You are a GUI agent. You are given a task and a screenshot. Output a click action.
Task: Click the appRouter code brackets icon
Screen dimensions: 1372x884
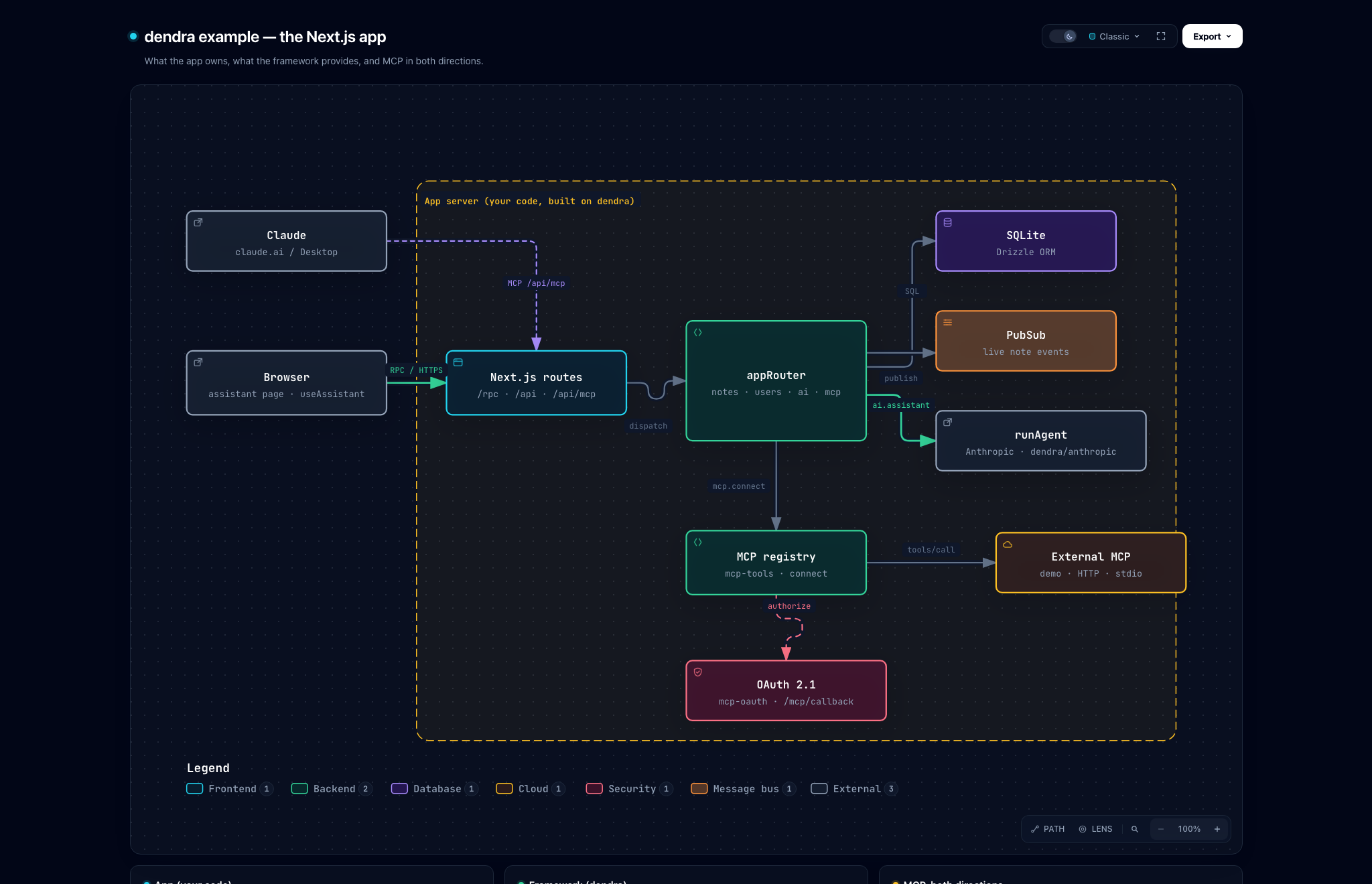(x=698, y=332)
